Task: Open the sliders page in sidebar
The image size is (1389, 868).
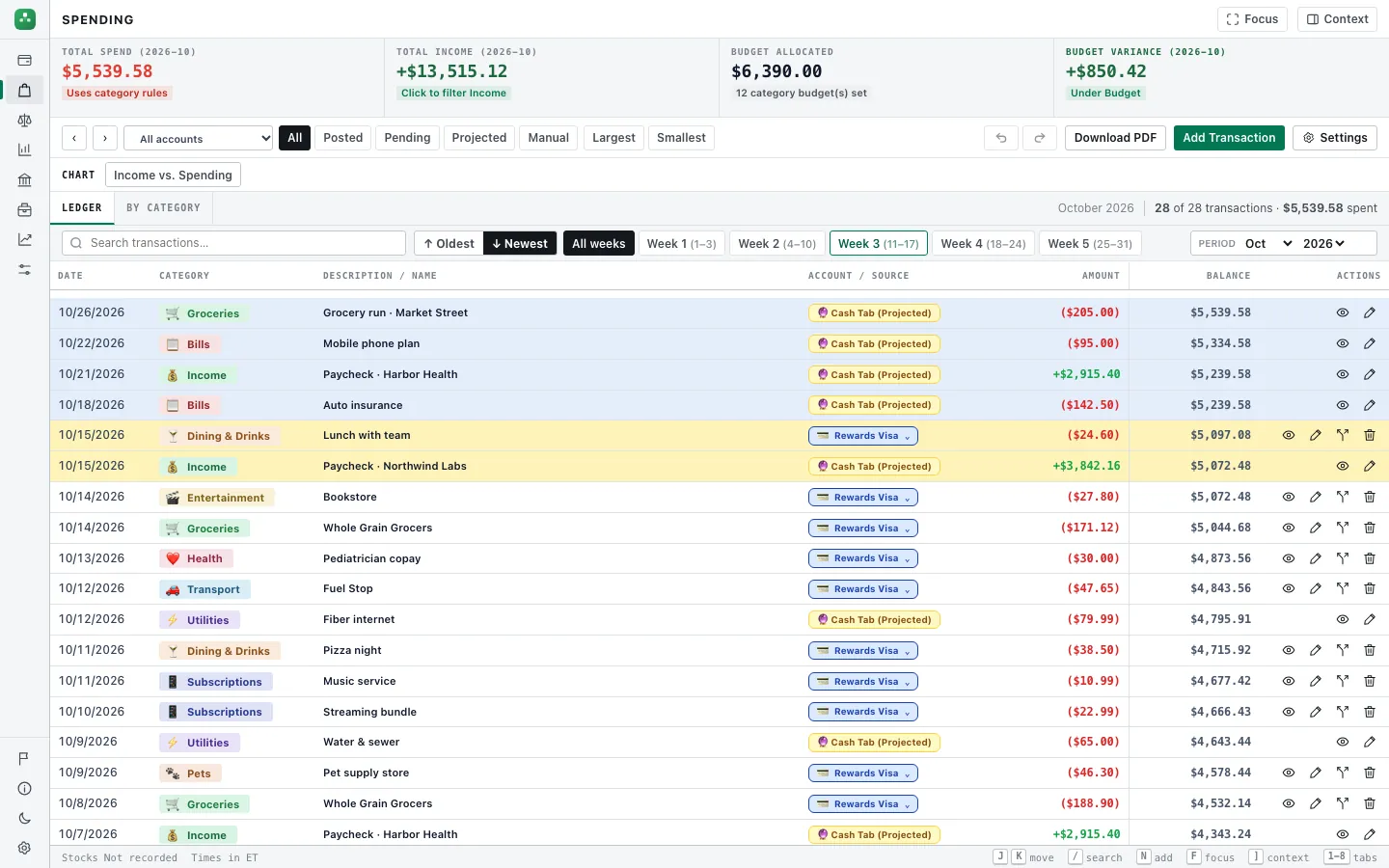Action: [25, 269]
